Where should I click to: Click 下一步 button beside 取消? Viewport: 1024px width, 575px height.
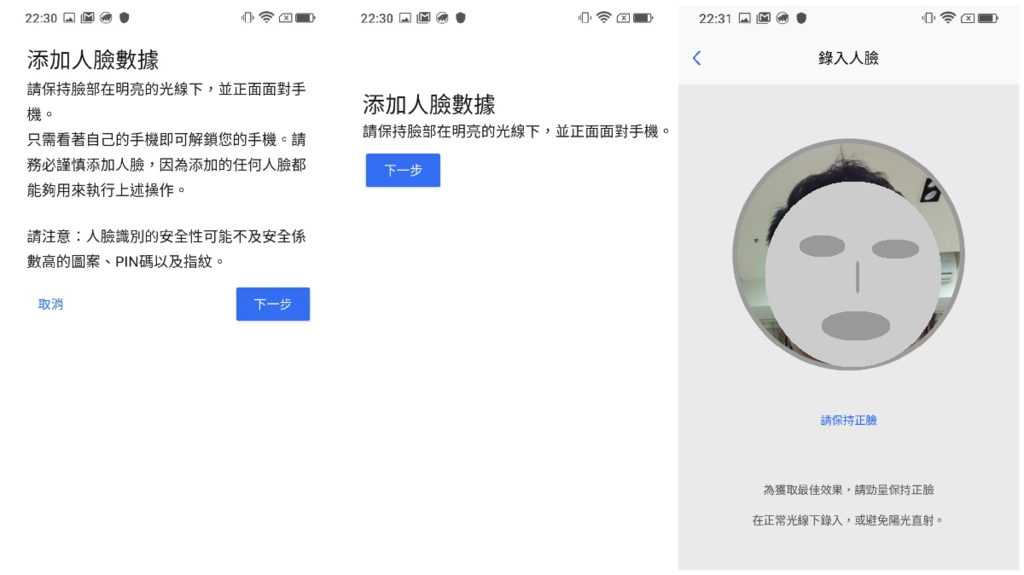click(273, 304)
